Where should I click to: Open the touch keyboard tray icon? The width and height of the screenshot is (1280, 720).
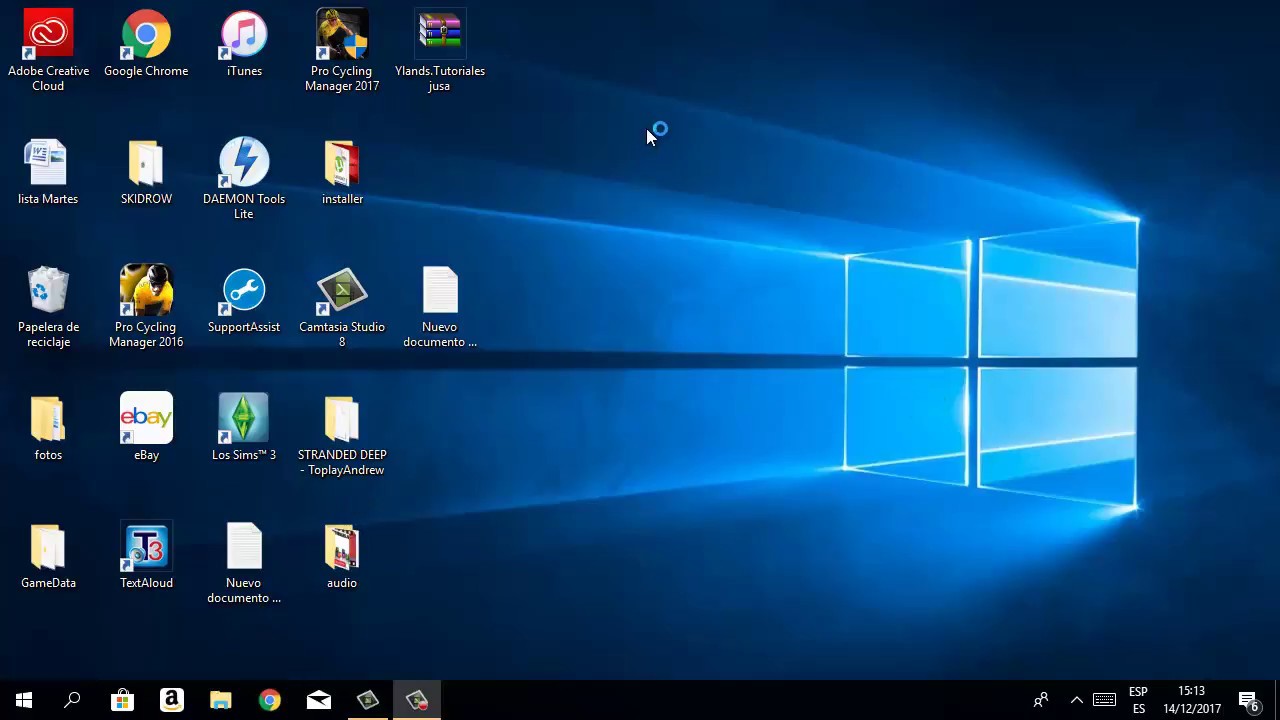[x=1104, y=700]
